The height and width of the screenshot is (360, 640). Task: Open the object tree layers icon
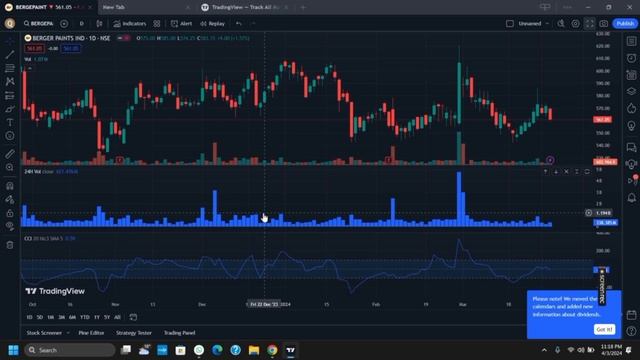click(631, 91)
